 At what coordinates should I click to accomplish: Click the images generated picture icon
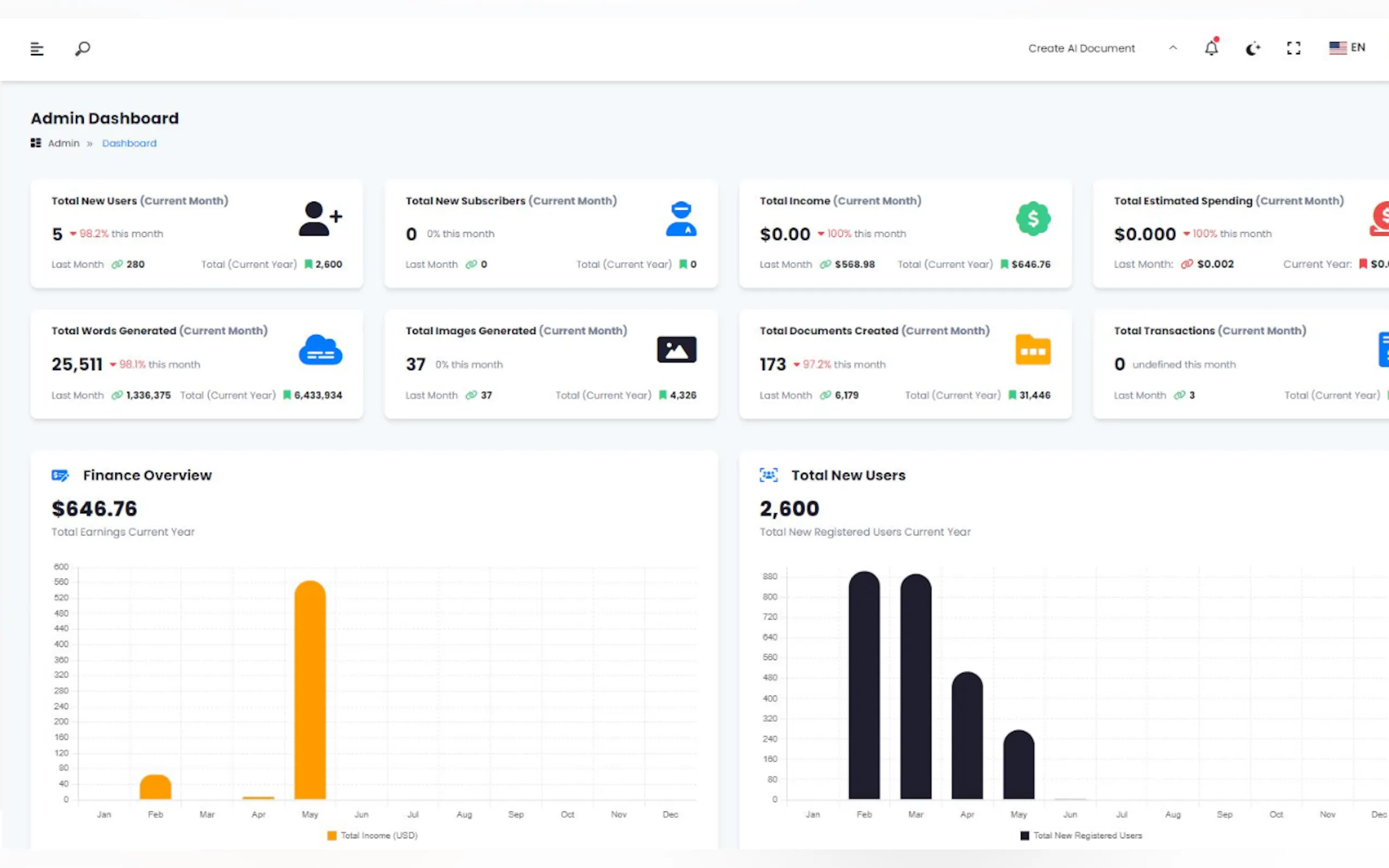676,349
